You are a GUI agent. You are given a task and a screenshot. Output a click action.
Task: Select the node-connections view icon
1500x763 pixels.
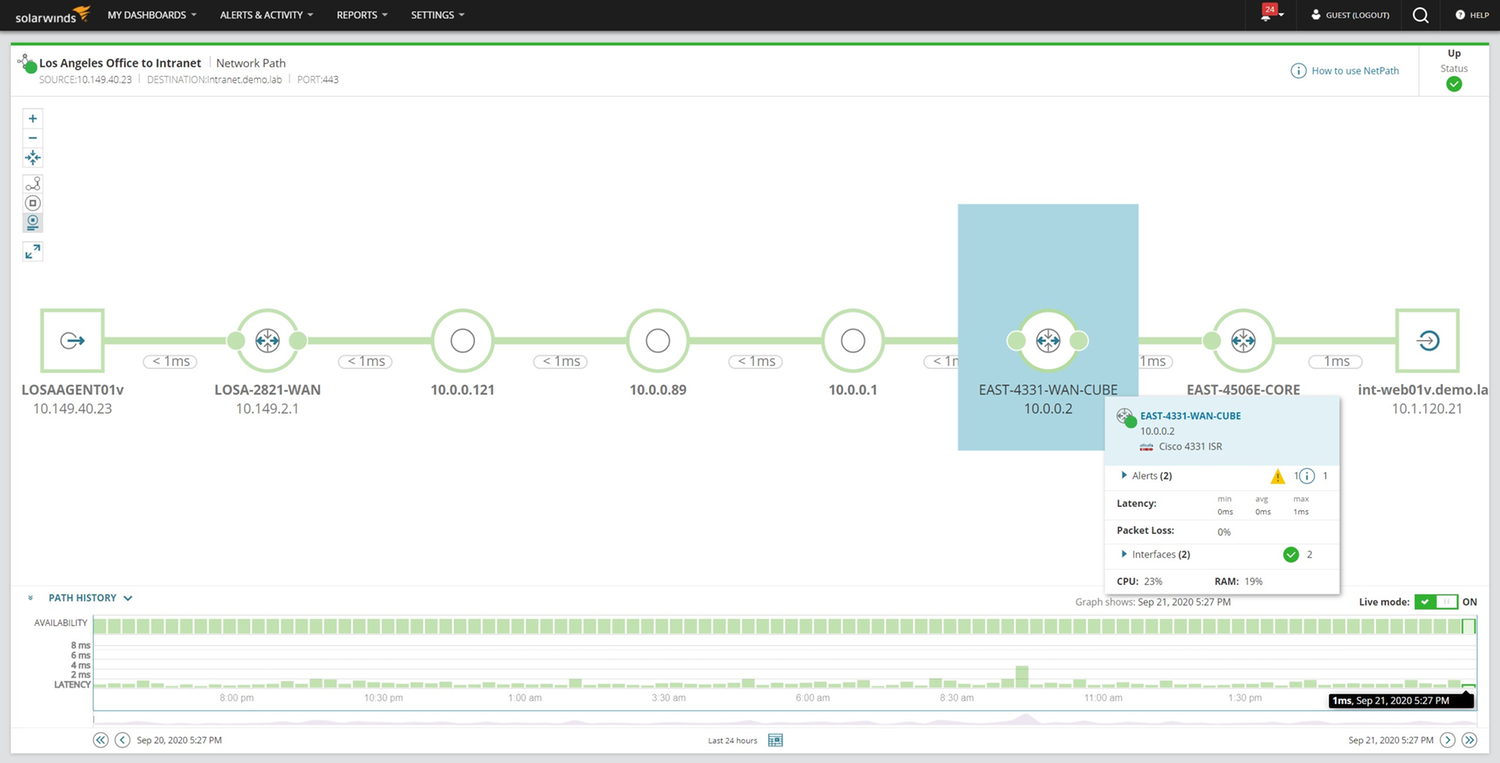coord(32,183)
